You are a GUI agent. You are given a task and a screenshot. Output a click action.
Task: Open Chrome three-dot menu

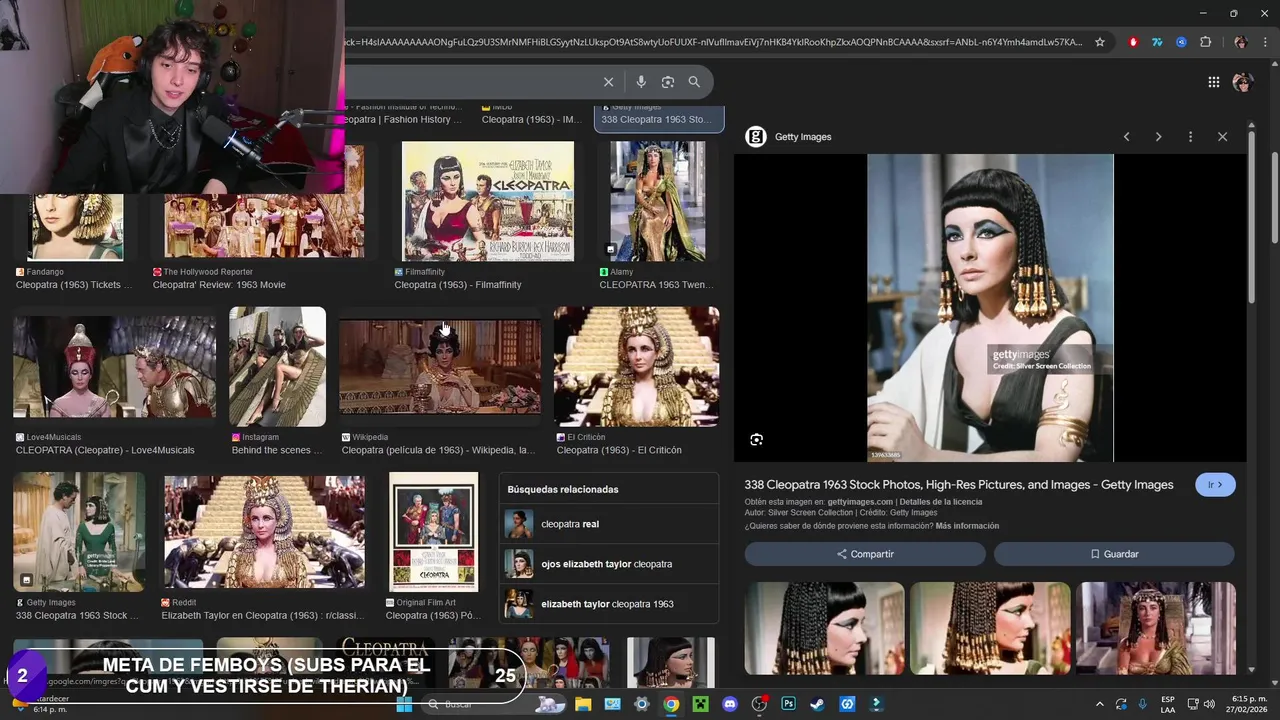click(x=1265, y=42)
